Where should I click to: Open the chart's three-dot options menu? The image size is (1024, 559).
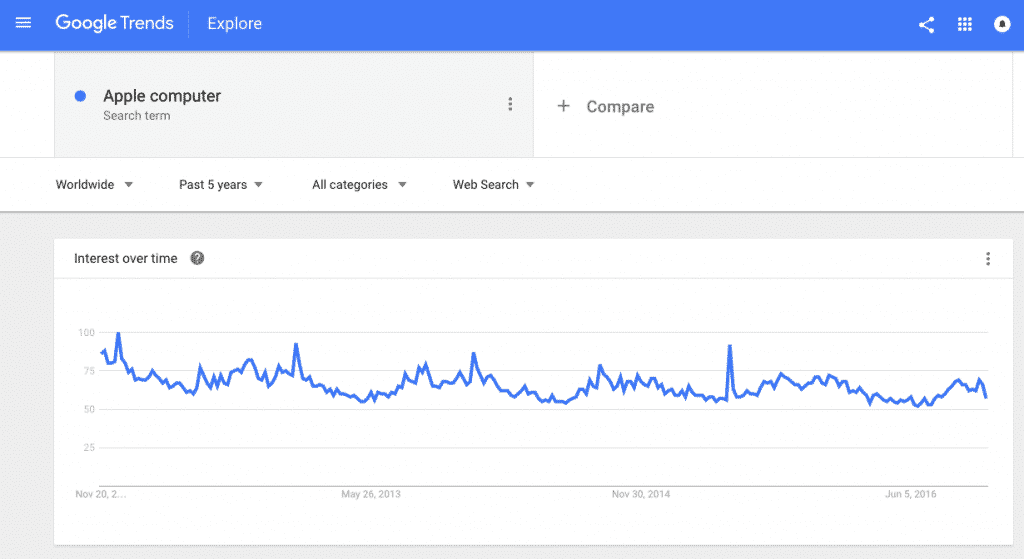(987, 259)
